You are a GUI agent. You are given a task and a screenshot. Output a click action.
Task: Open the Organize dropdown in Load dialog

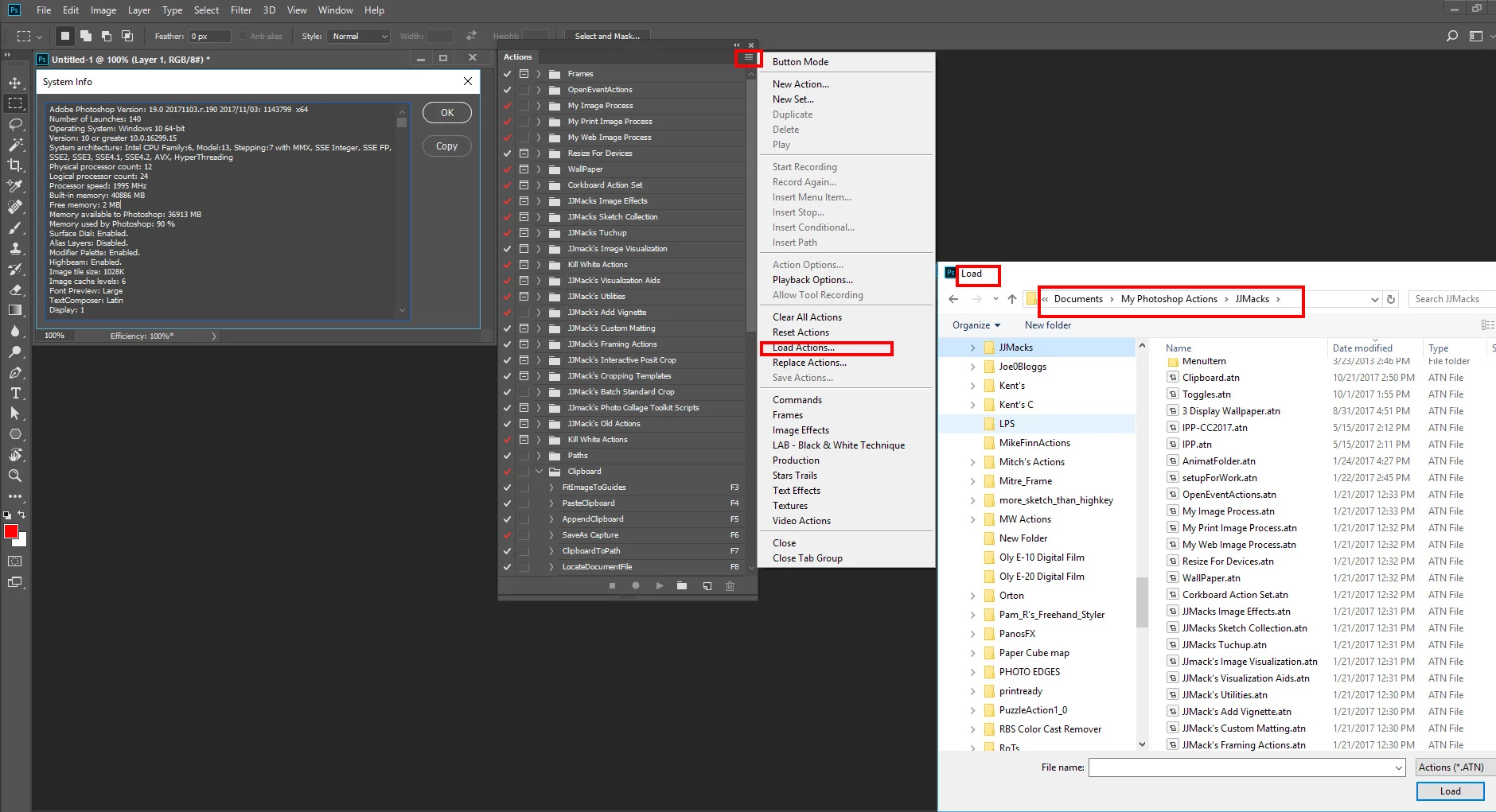[976, 325]
